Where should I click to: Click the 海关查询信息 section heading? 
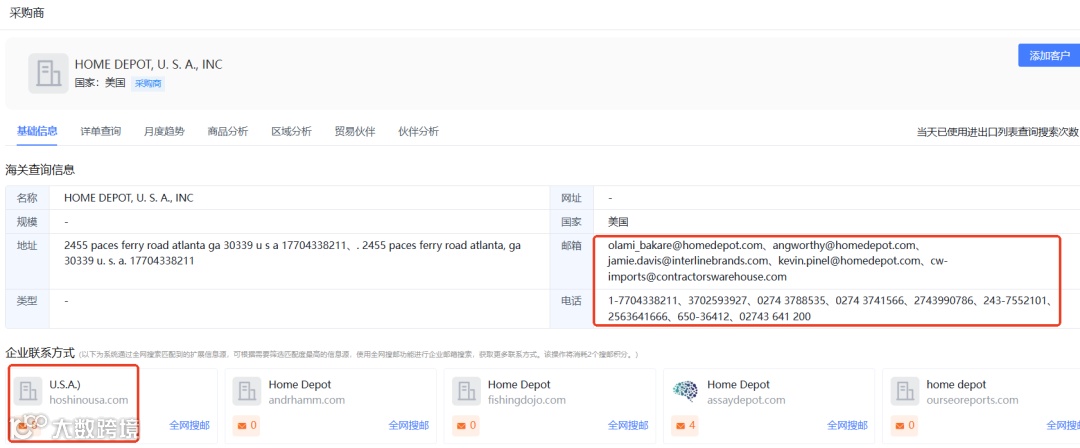(40, 169)
